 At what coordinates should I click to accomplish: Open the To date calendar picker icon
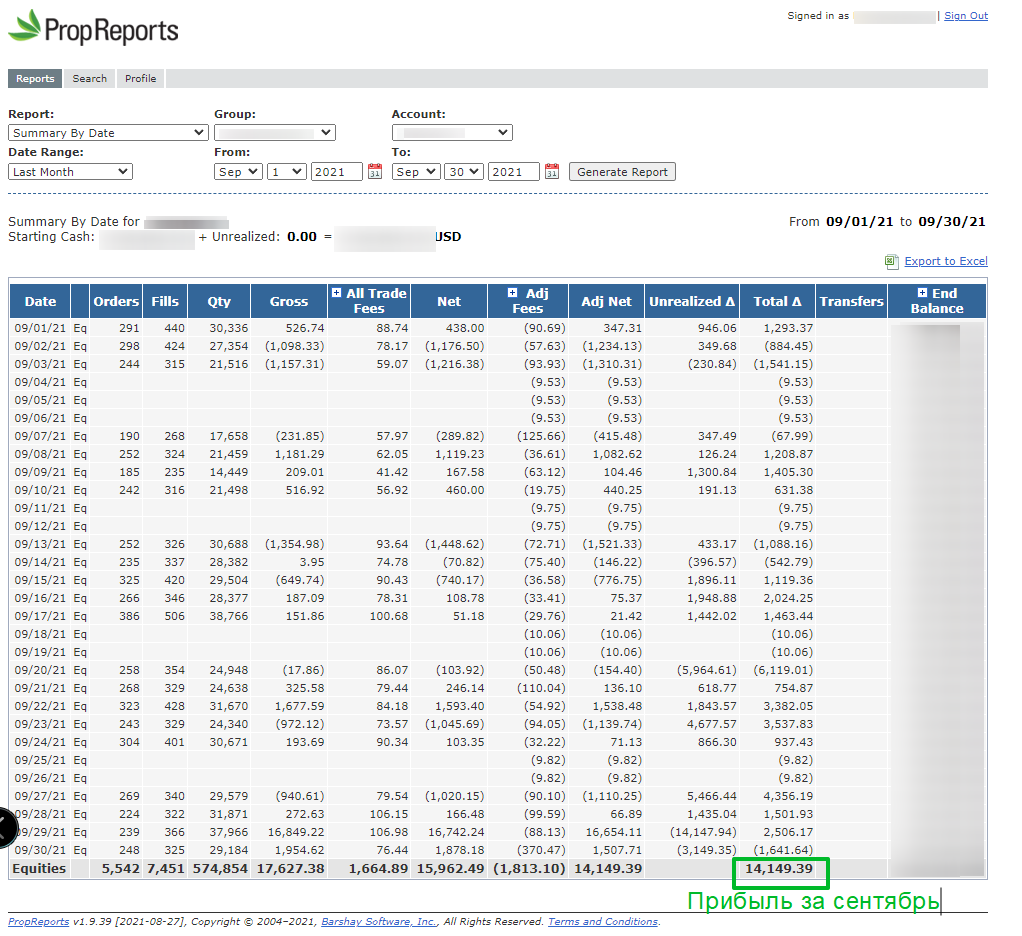point(552,172)
